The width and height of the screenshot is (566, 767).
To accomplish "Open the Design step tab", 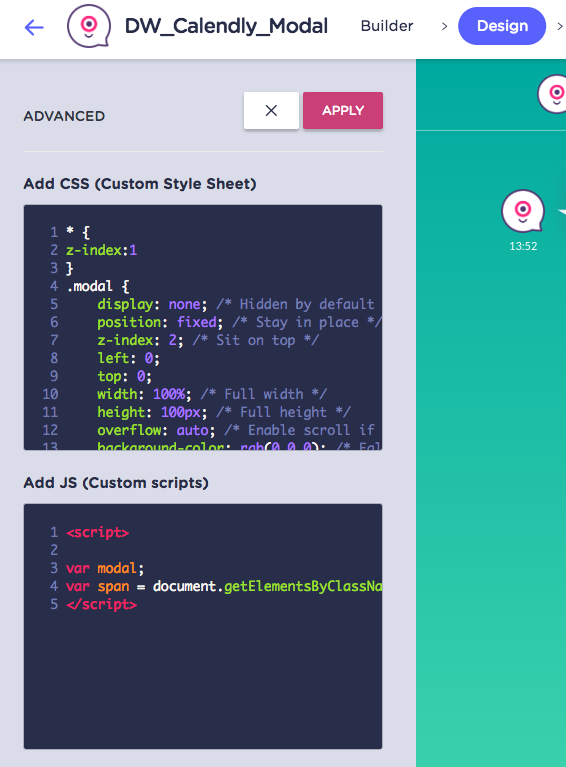I will click(502, 26).
